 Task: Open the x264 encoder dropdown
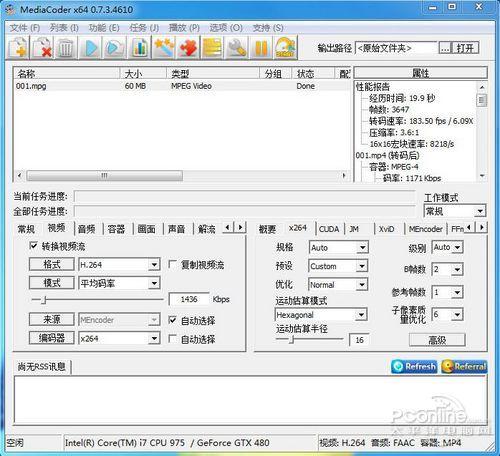coord(154,338)
